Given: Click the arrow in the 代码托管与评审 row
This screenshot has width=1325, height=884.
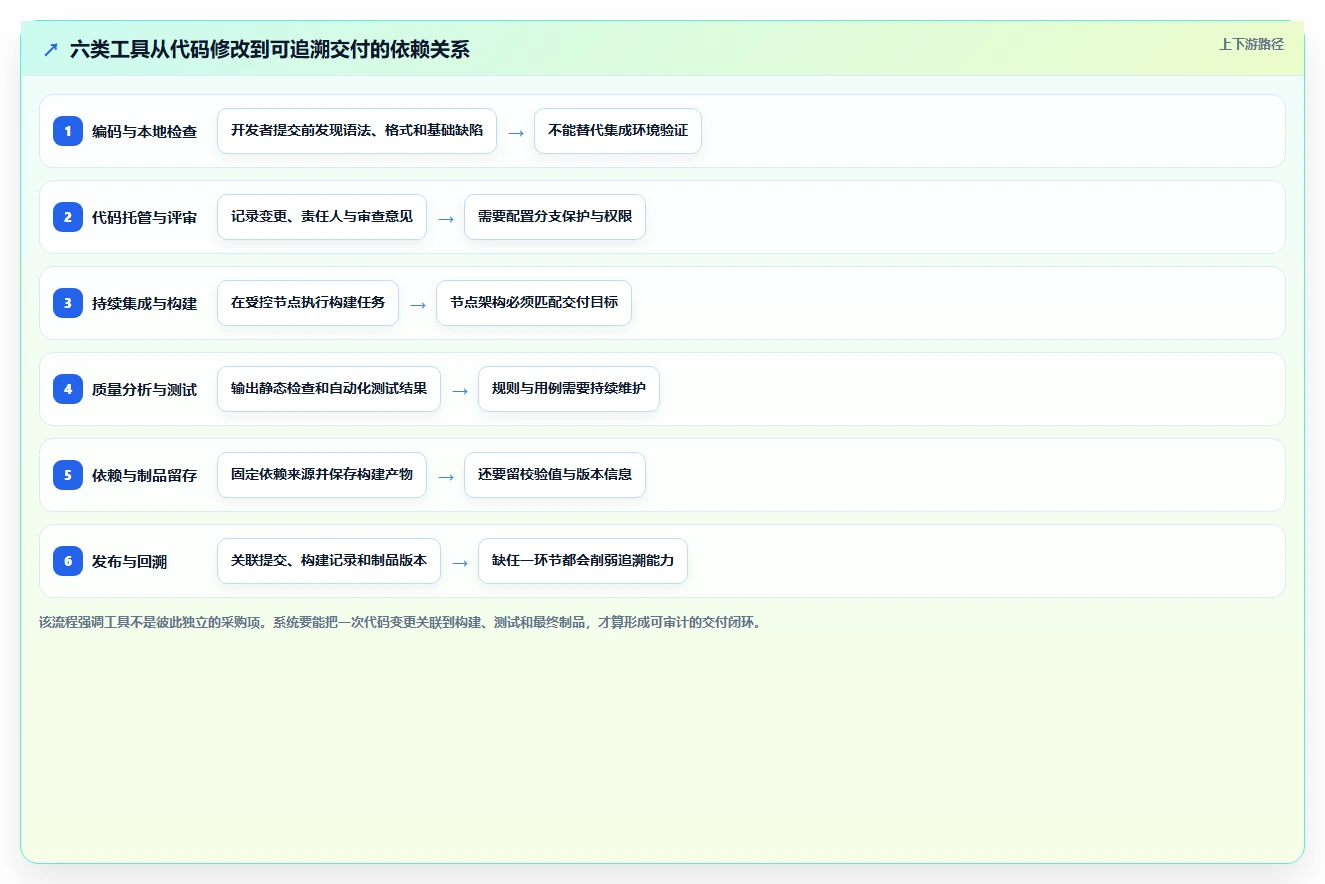Looking at the screenshot, I should click(446, 218).
